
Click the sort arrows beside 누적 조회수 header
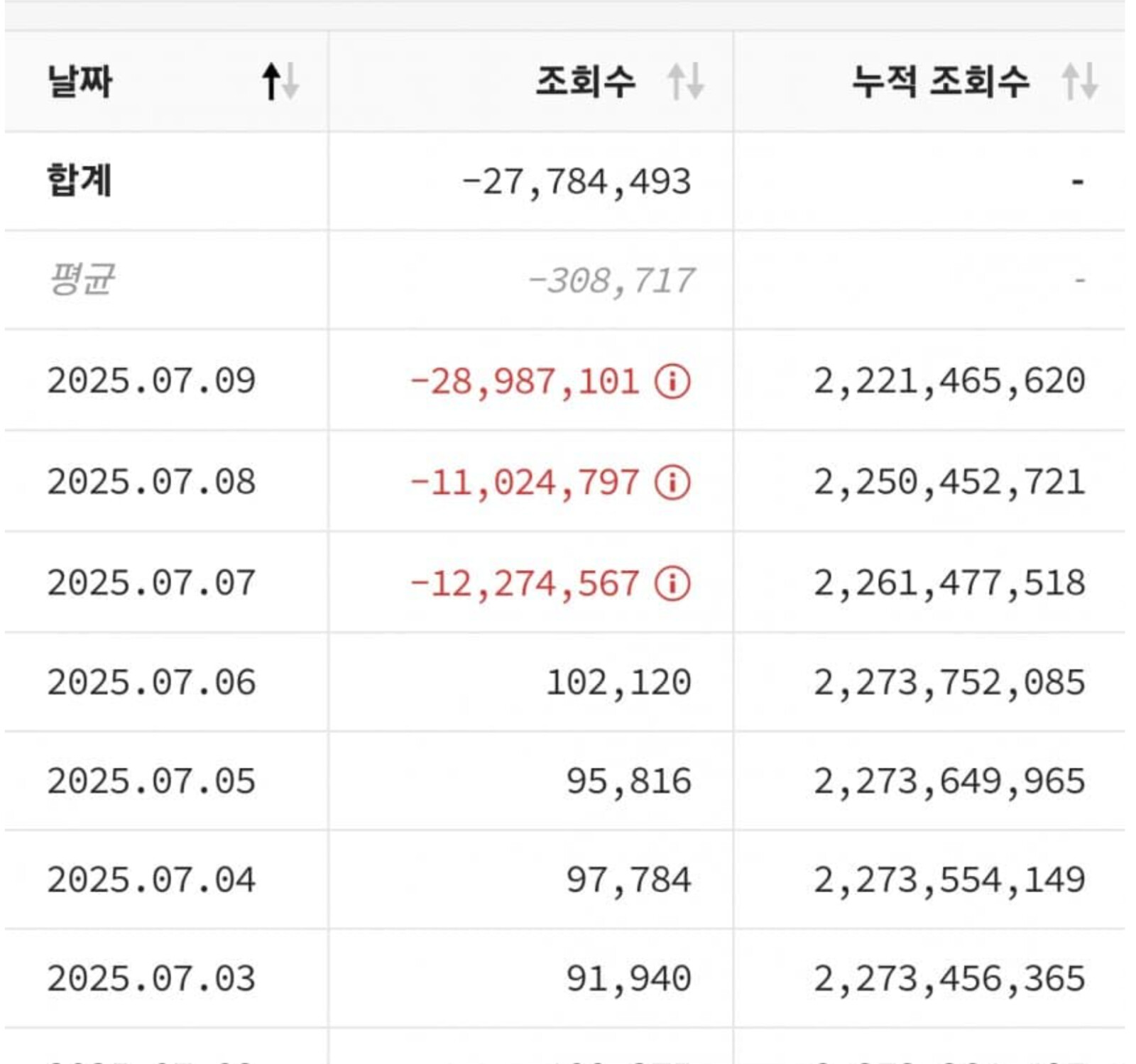1080,82
